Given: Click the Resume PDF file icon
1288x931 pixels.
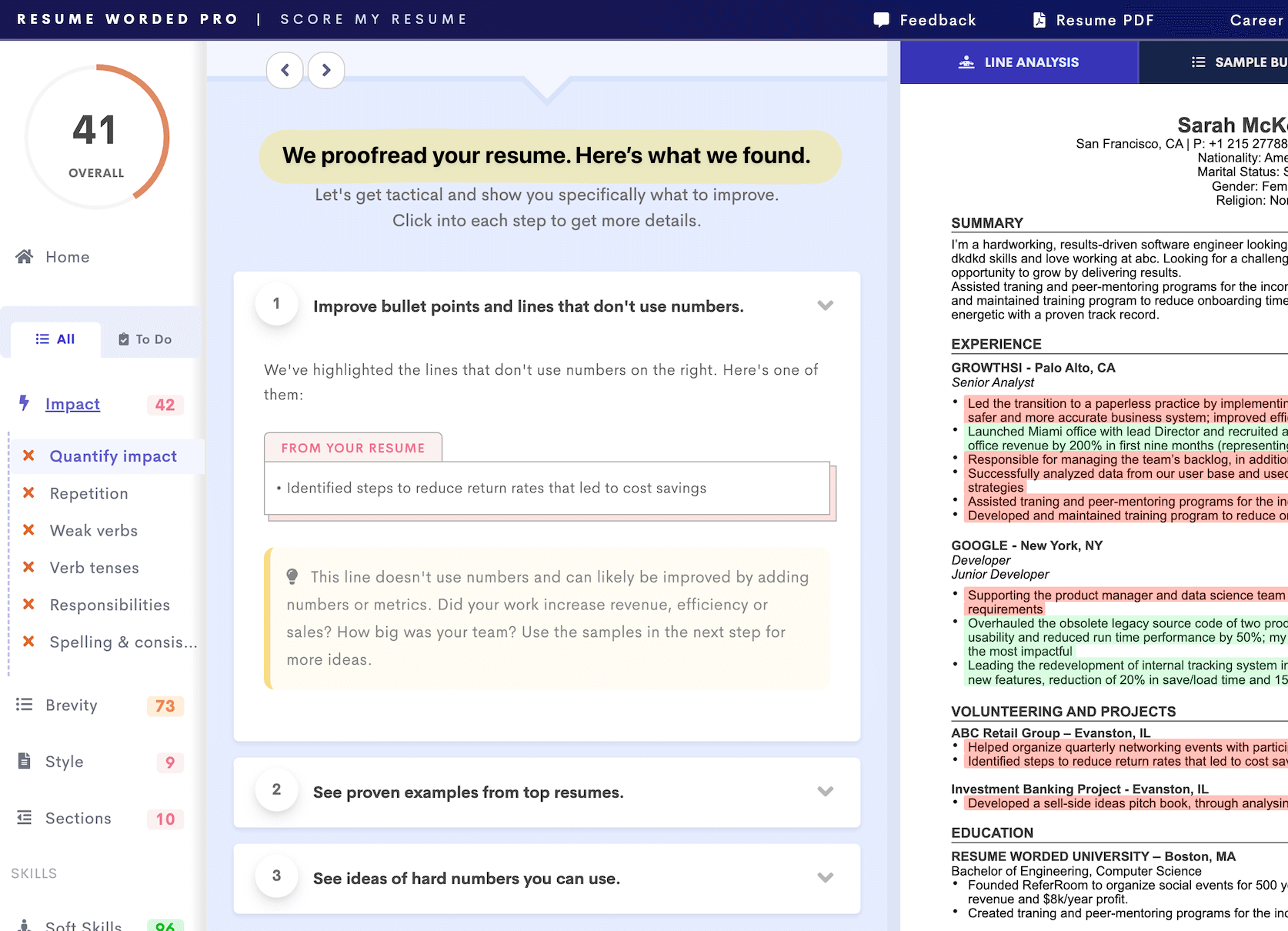Looking at the screenshot, I should [1039, 19].
